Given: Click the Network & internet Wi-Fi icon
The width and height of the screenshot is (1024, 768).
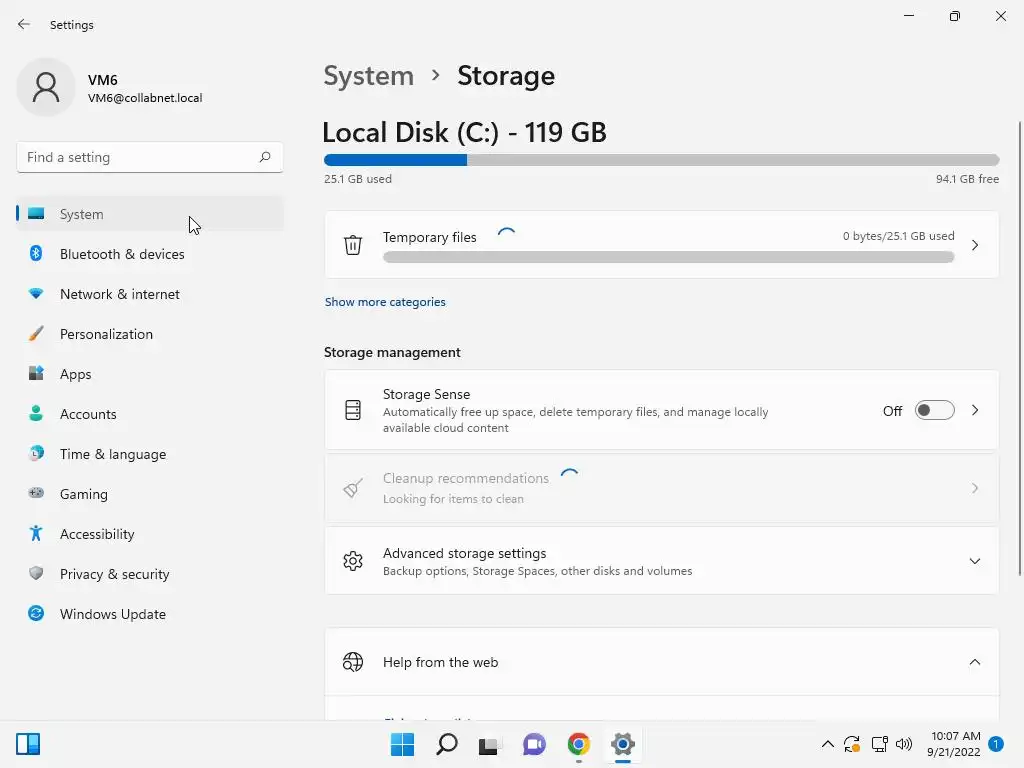Looking at the screenshot, I should pyautogui.click(x=36, y=294).
